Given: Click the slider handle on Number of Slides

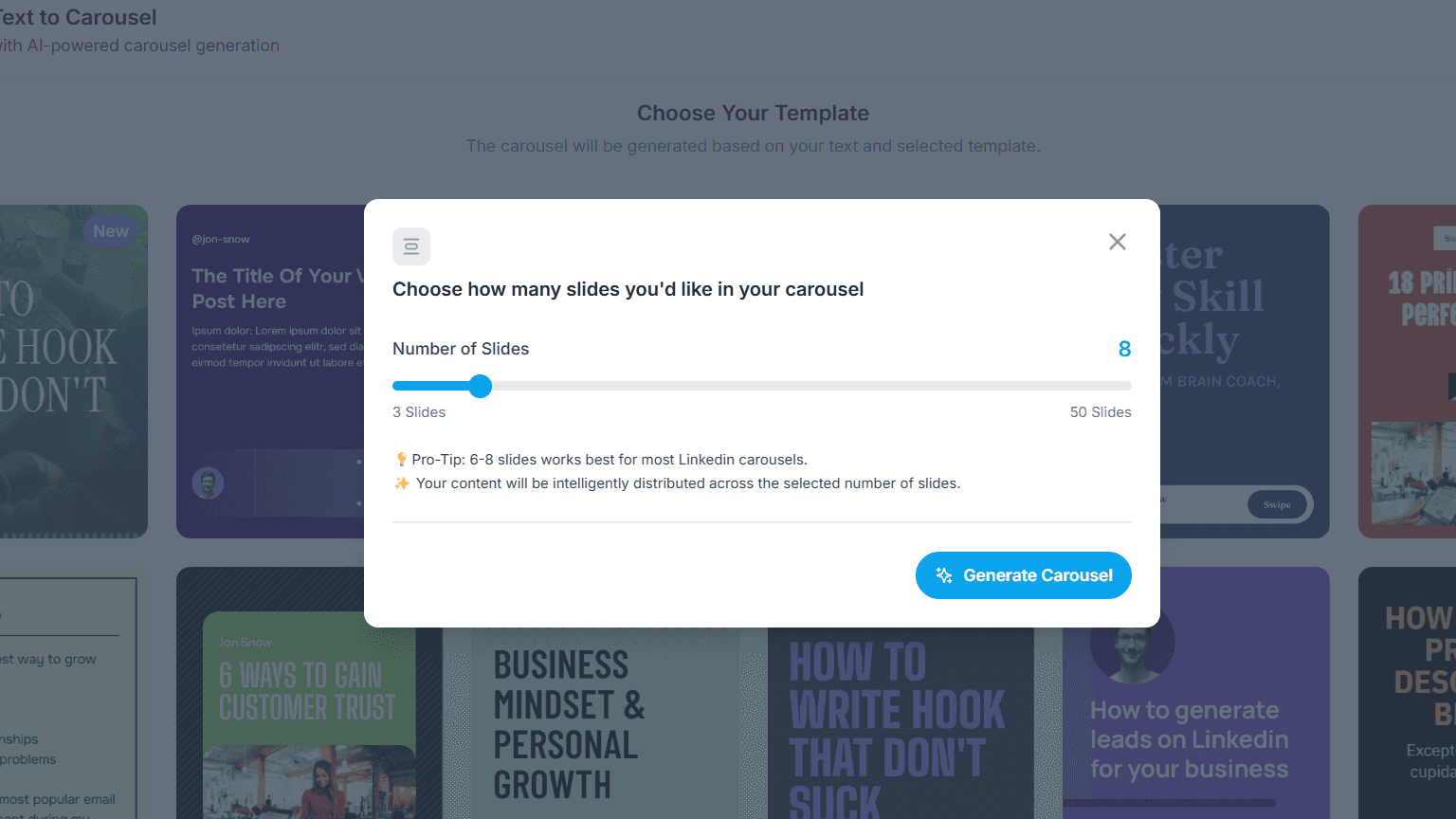Looking at the screenshot, I should 481,386.
